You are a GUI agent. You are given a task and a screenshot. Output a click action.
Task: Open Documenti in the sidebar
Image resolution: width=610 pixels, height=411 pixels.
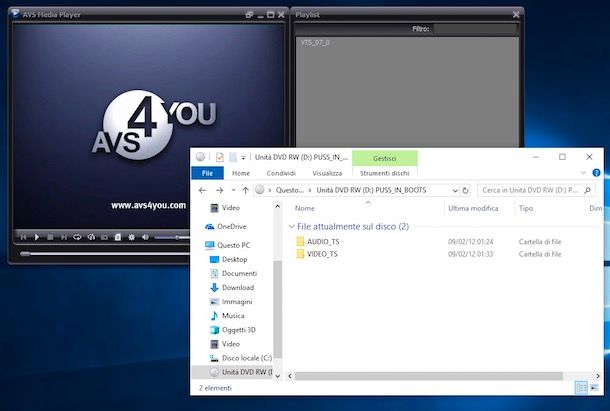point(234,274)
